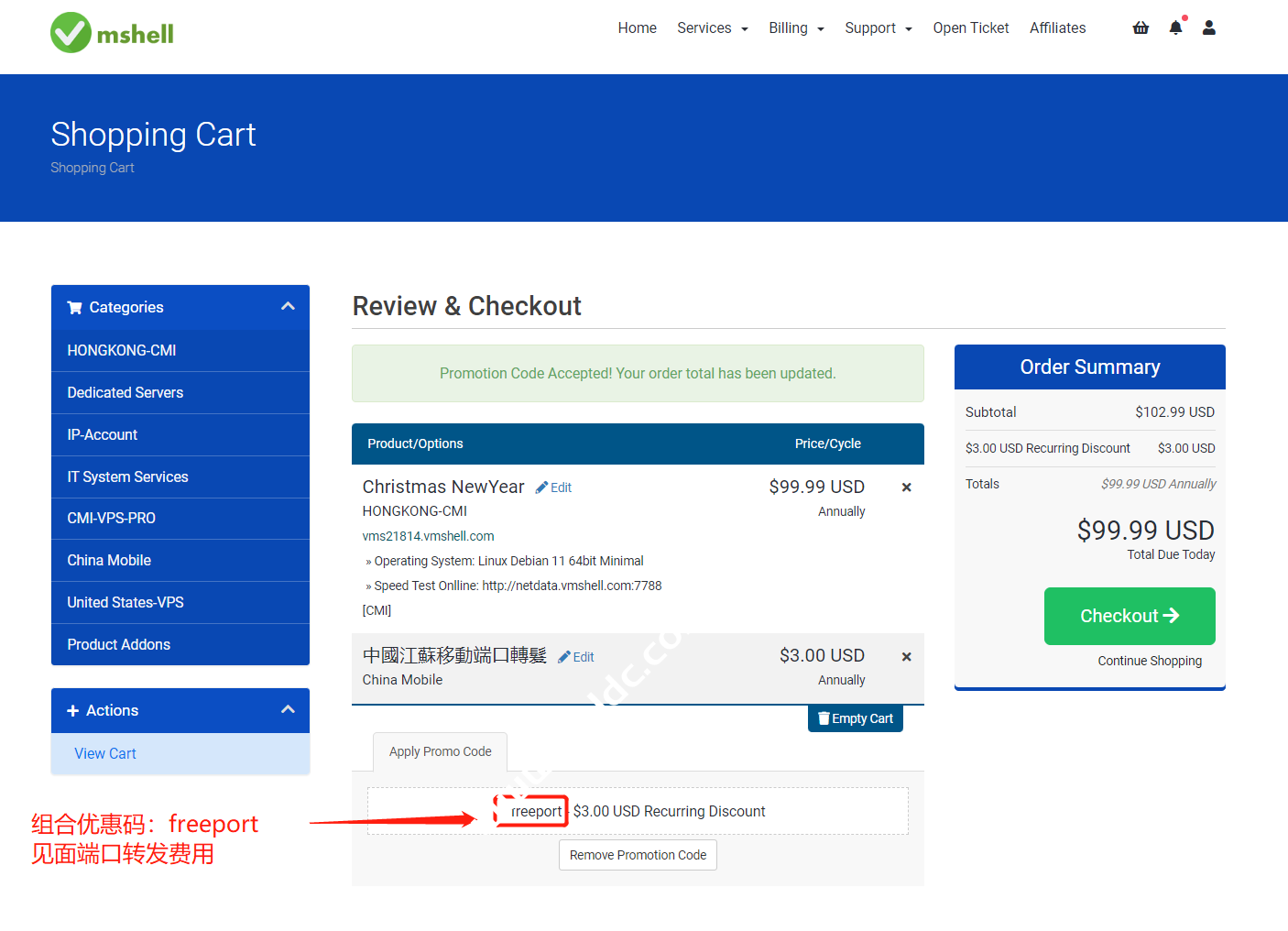
Task: Remove the China Mobile port forwarding item
Action: pos(906,657)
